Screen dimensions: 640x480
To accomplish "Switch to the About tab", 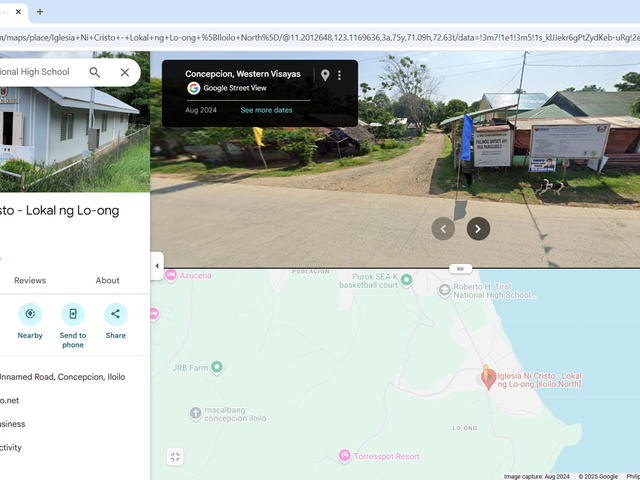I will pos(108,280).
